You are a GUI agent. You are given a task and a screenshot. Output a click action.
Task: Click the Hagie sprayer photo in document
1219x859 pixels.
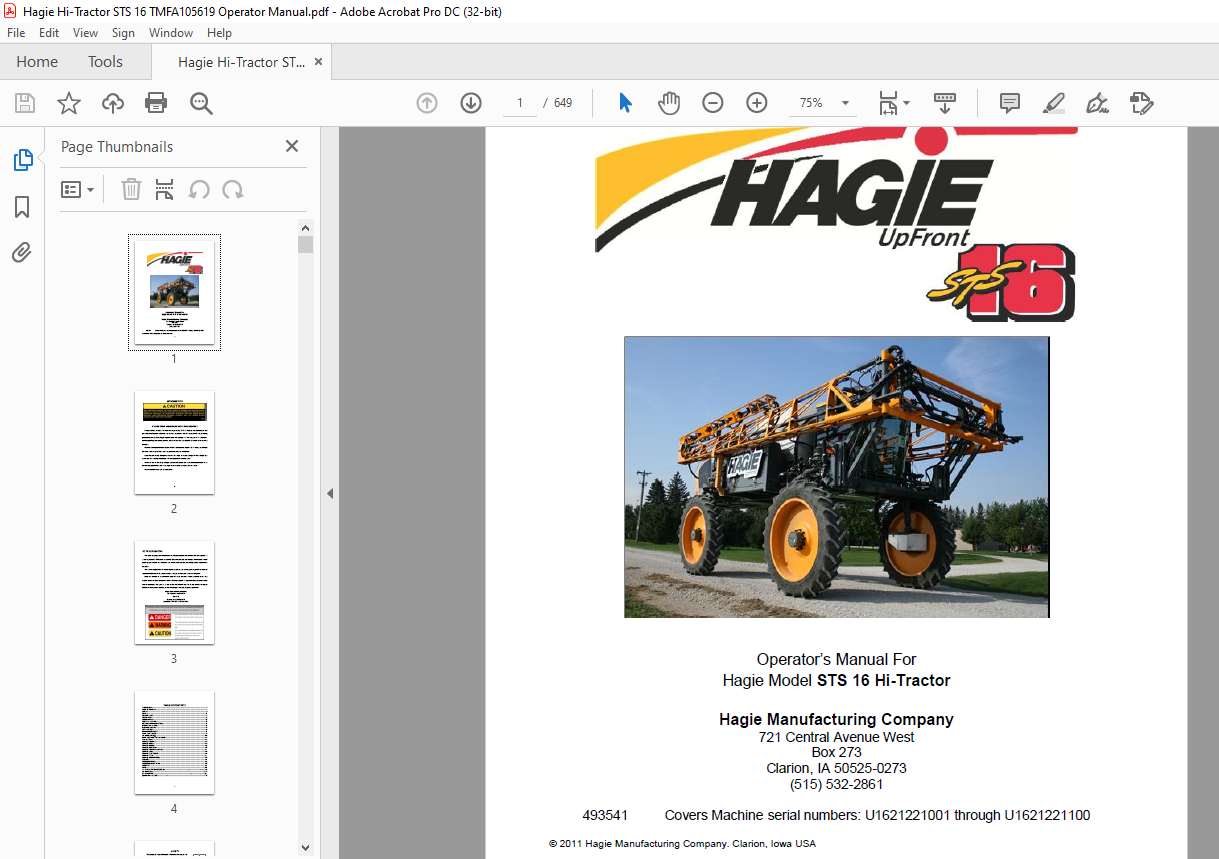(837, 477)
